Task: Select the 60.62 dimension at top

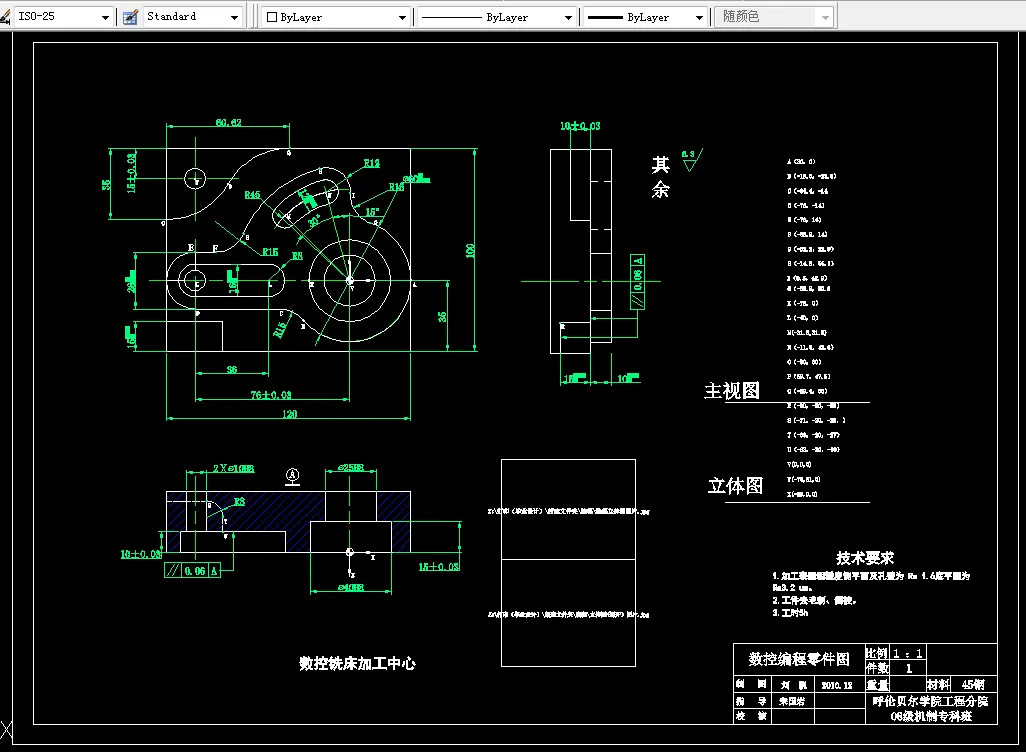Action: 228,122
